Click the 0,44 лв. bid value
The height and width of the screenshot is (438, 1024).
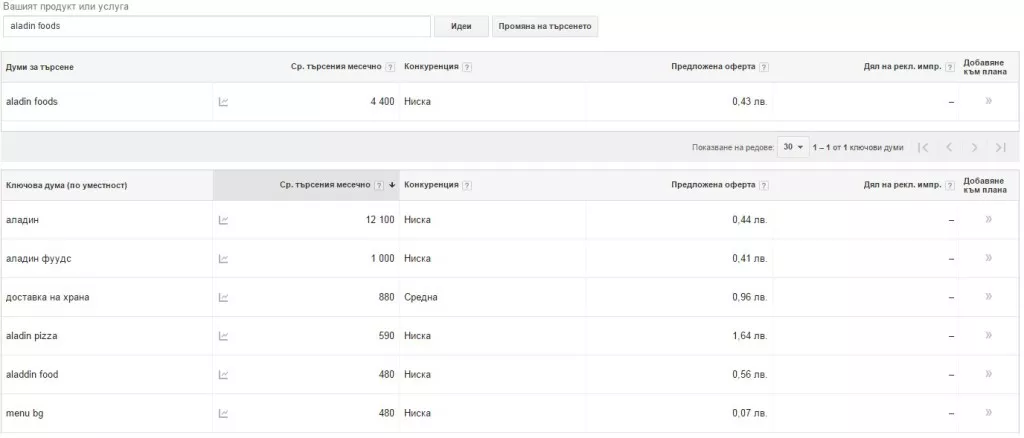(x=750, y=220)
